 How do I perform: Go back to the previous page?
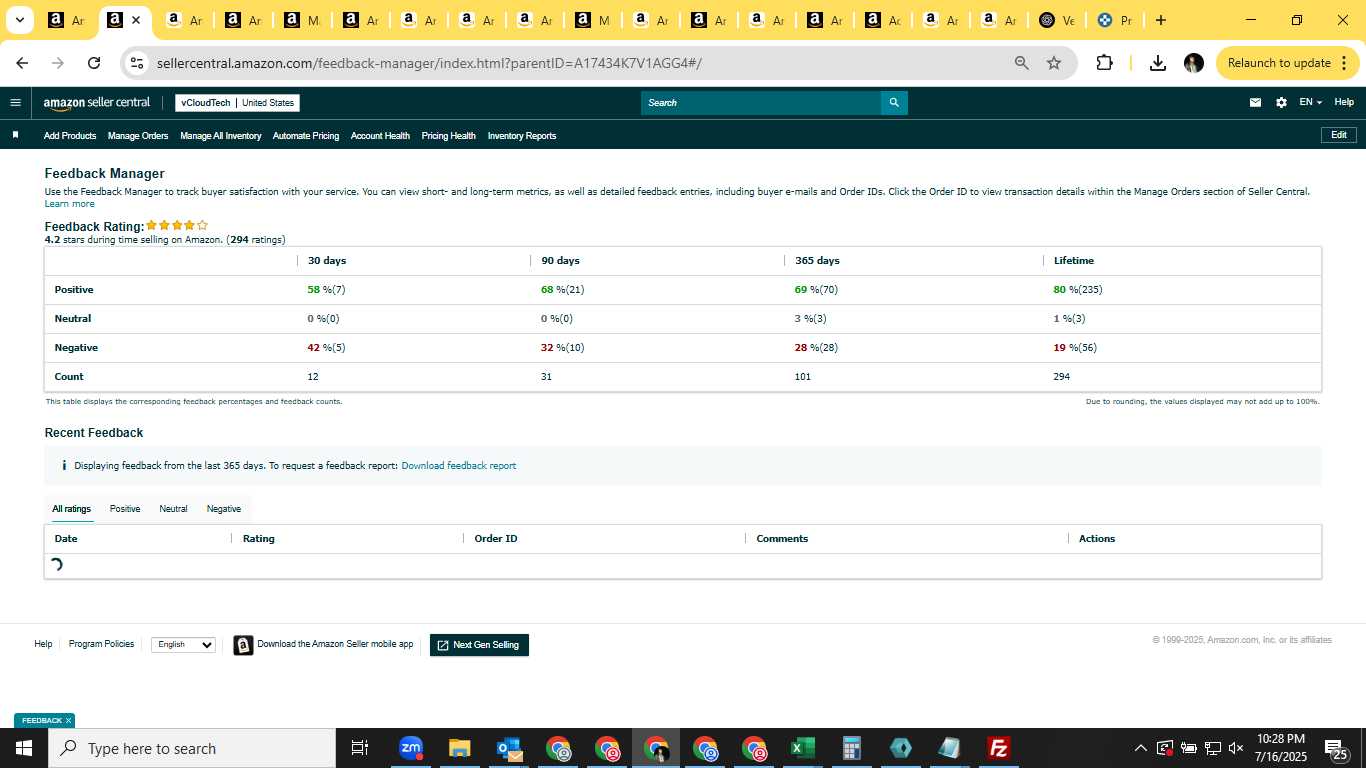coord(22,63)
